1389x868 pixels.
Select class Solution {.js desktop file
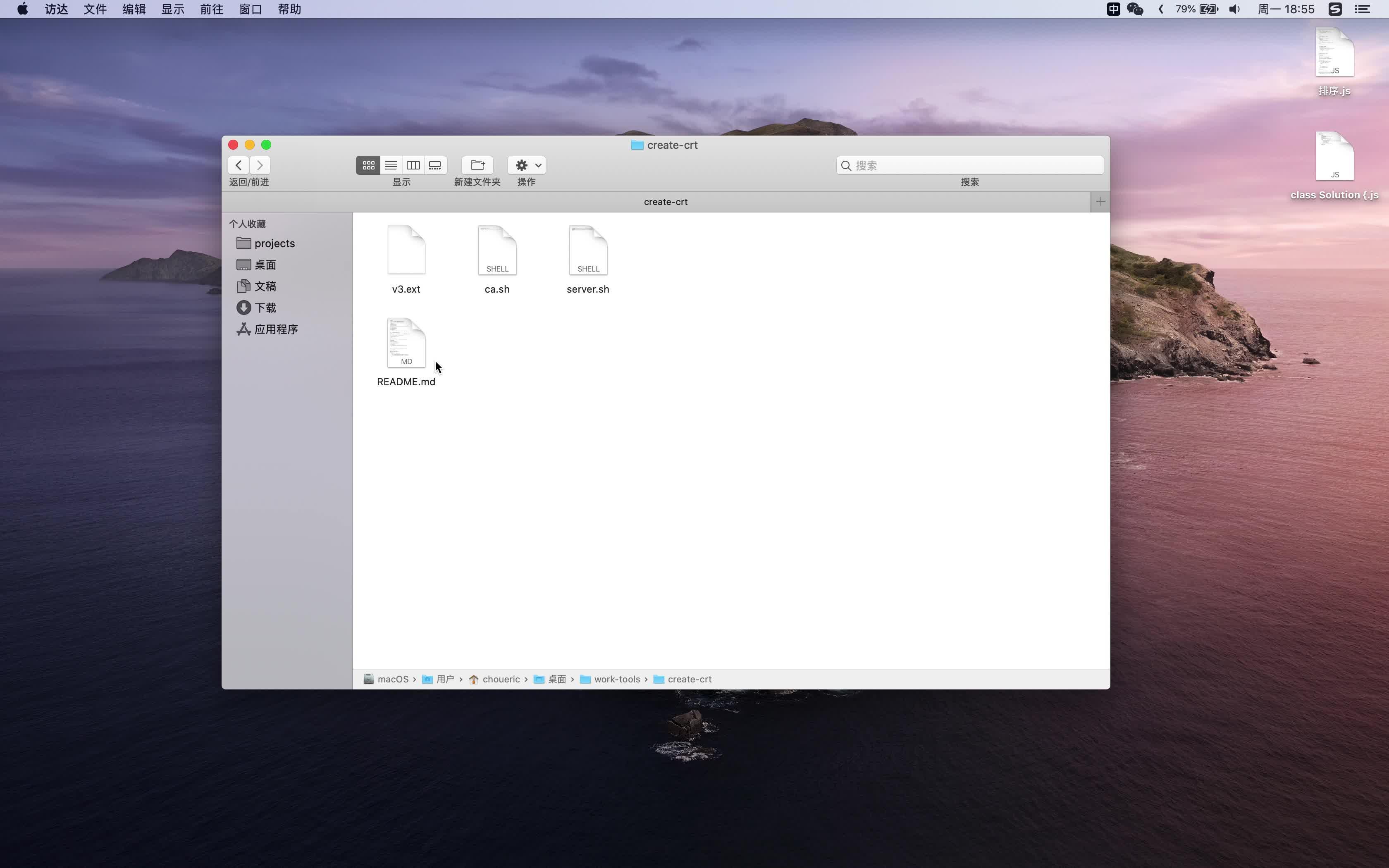[1334, 167]
